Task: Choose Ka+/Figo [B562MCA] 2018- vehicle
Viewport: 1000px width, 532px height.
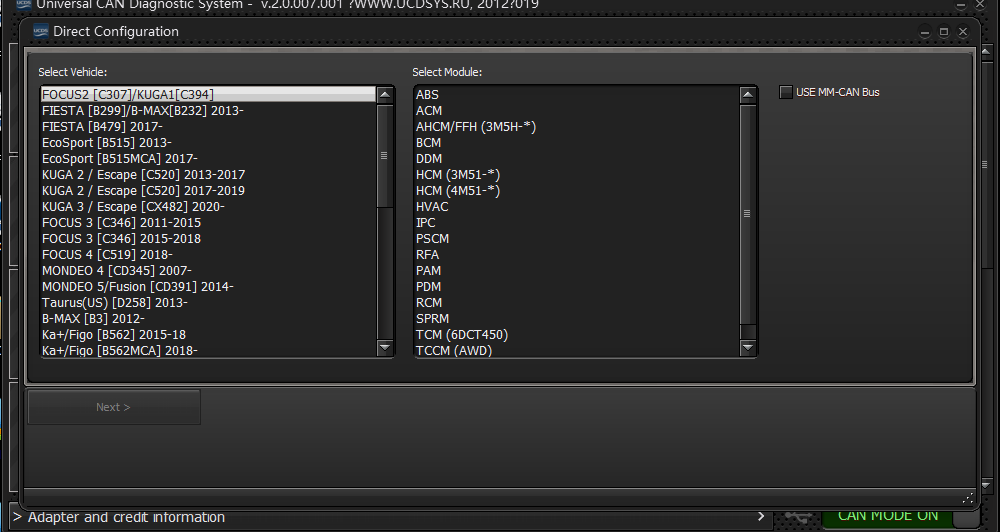Action: [209, 350]
